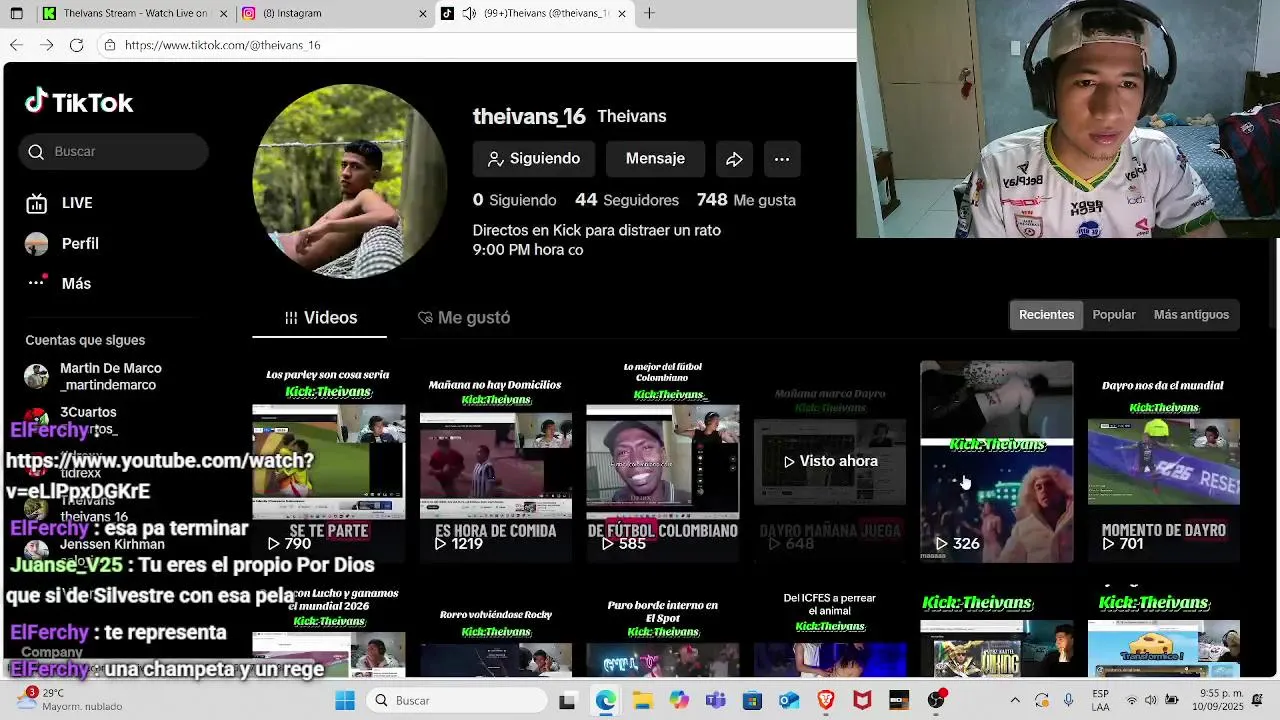
Task: Click the tiktok.com address bar URL
Action: tap(223, 45)
